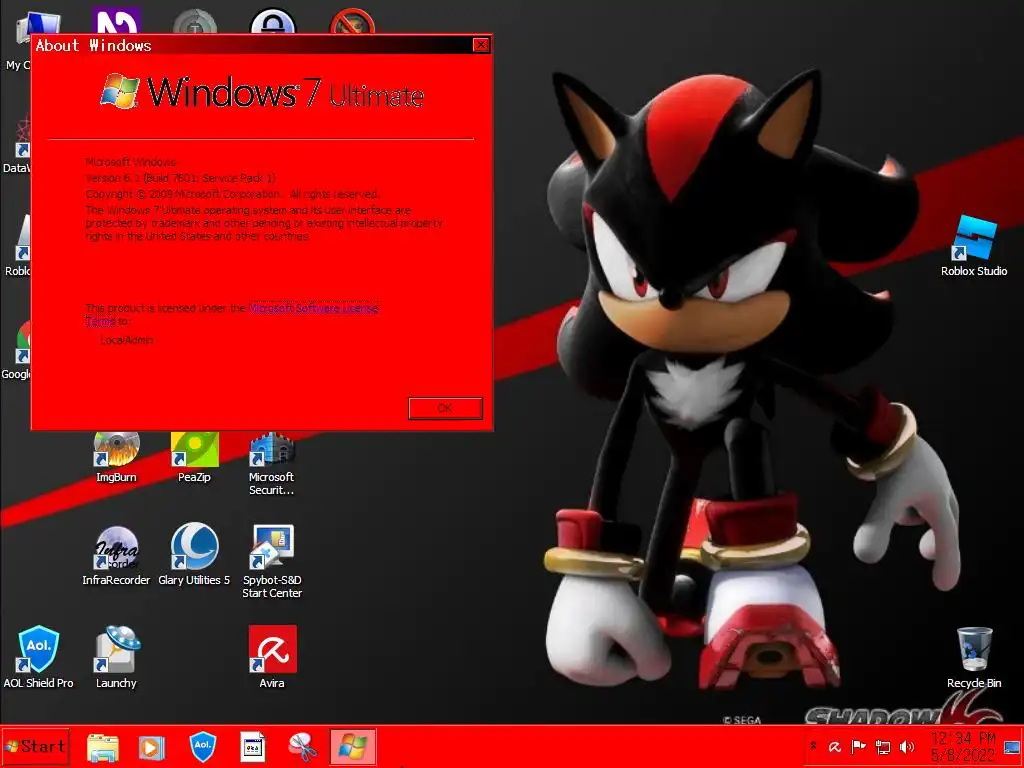Select the active About Windows taskbar button
Image resolution: width=1024 pixels, height=768 pixels.
pos(353,746)
